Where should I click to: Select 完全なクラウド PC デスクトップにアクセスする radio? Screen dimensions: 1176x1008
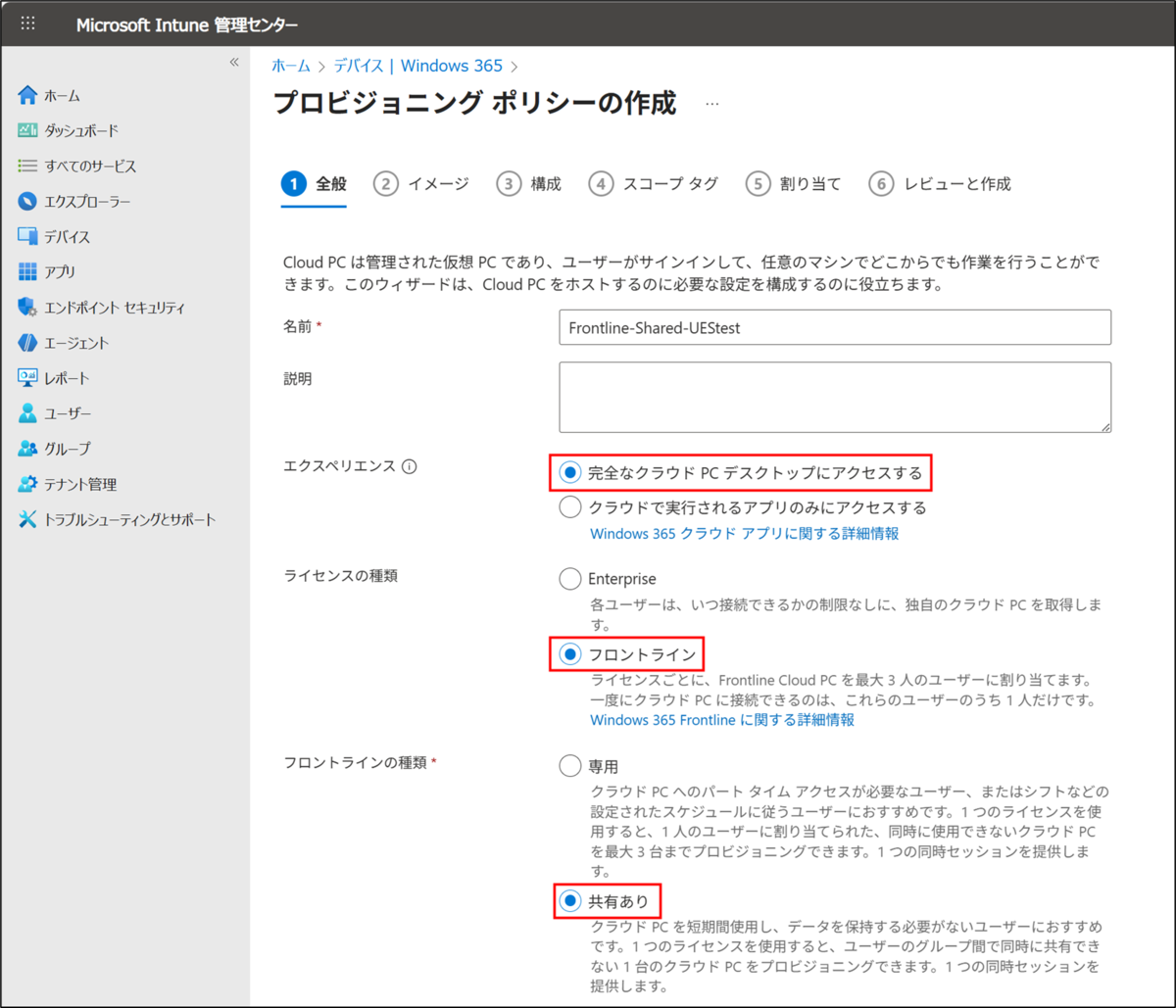(x=569, y=473)
